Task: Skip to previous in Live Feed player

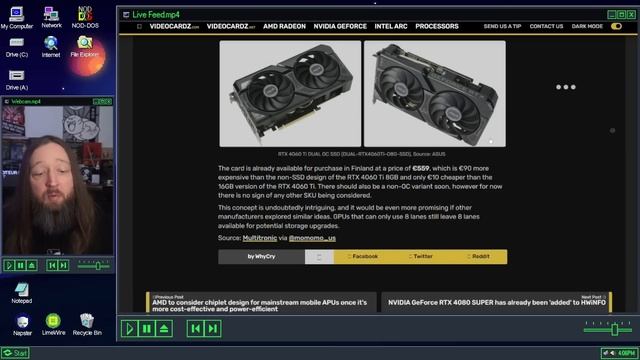Action: [196, 329]
